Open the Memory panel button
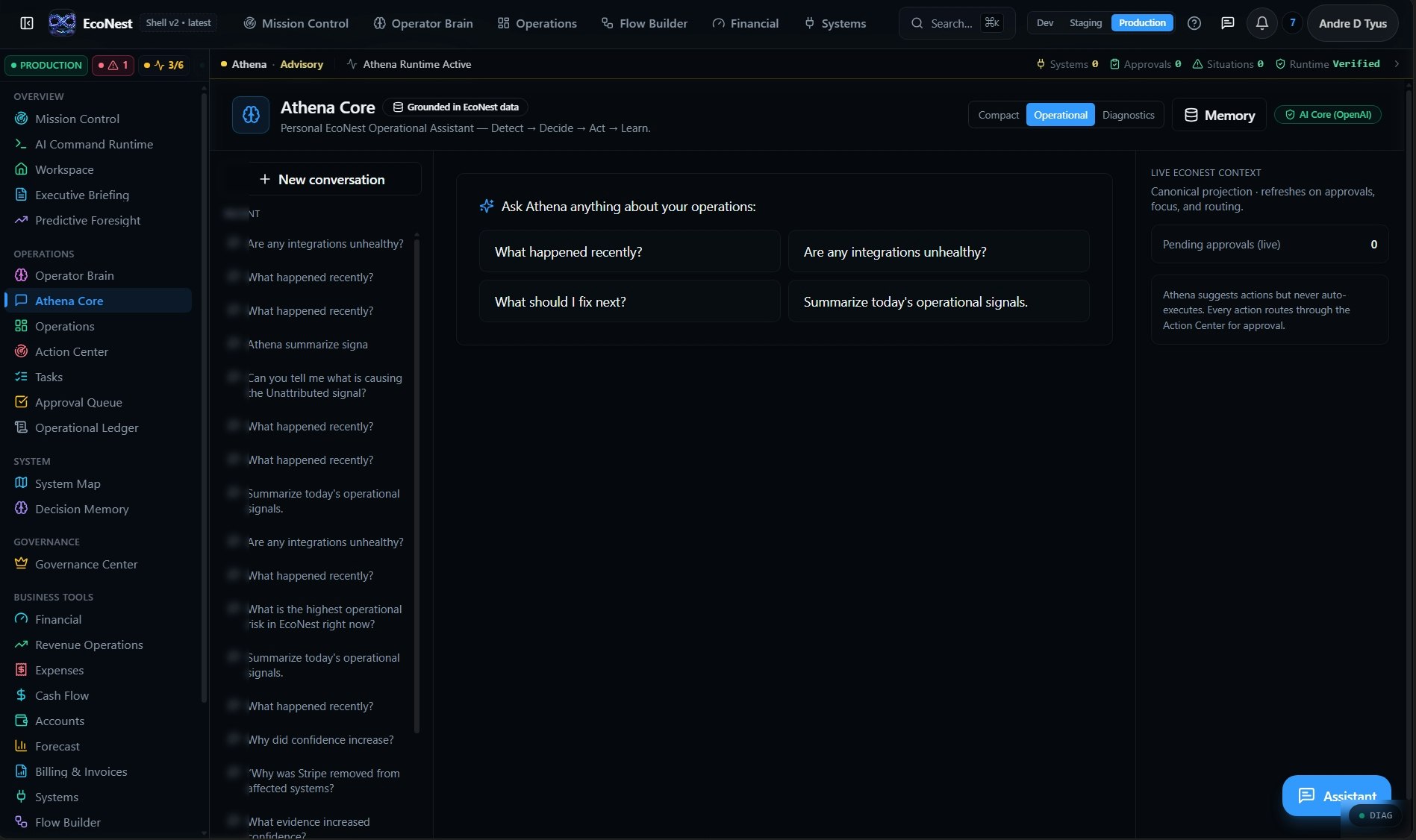Viewport: 1416px width, 840px height. tap(1219, 115)
